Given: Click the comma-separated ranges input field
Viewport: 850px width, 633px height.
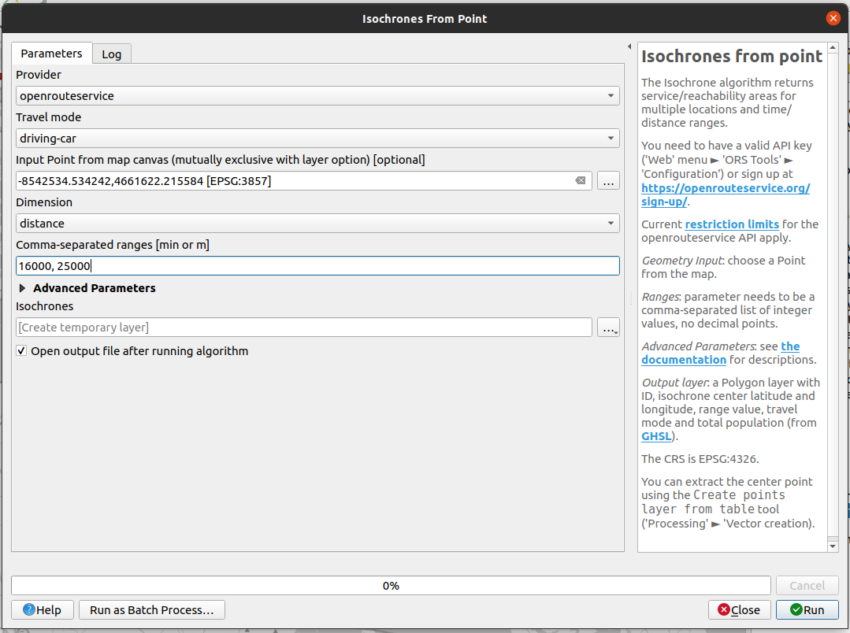Looking at the screenshot, I should (x=317, y=266).
